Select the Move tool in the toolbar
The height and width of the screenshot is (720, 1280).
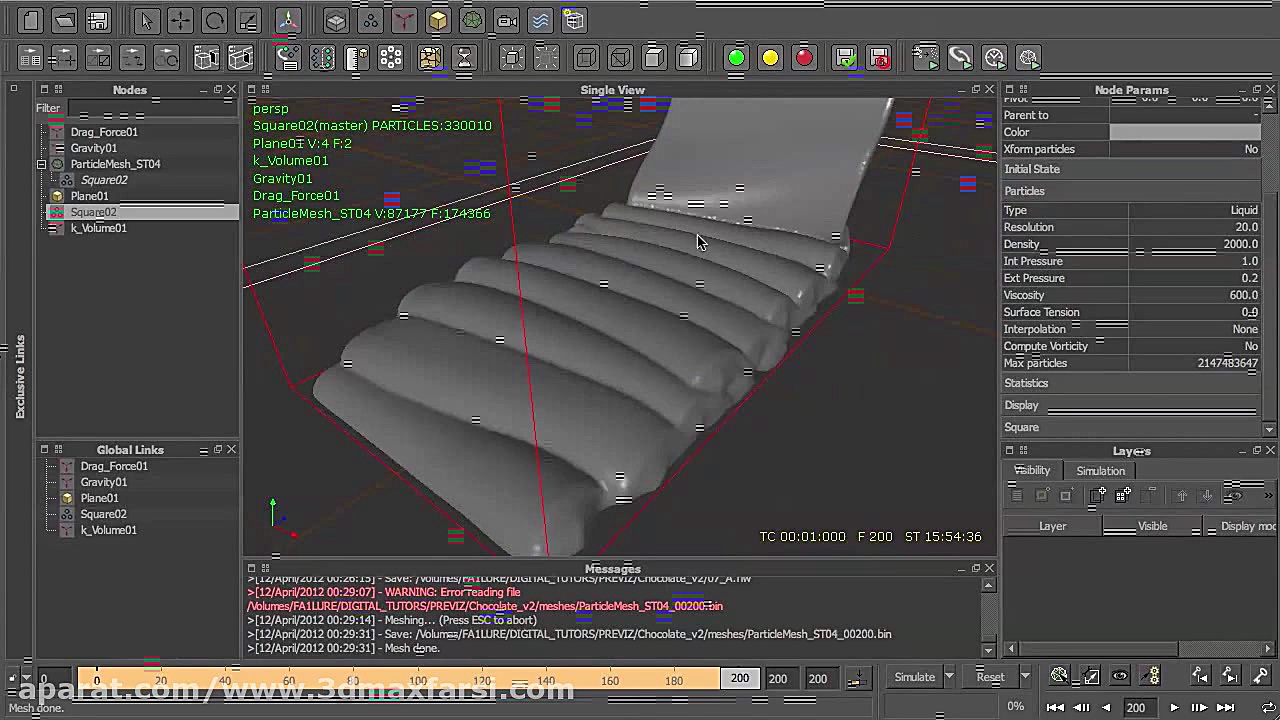pyautogui.click(x=179, y=20)
